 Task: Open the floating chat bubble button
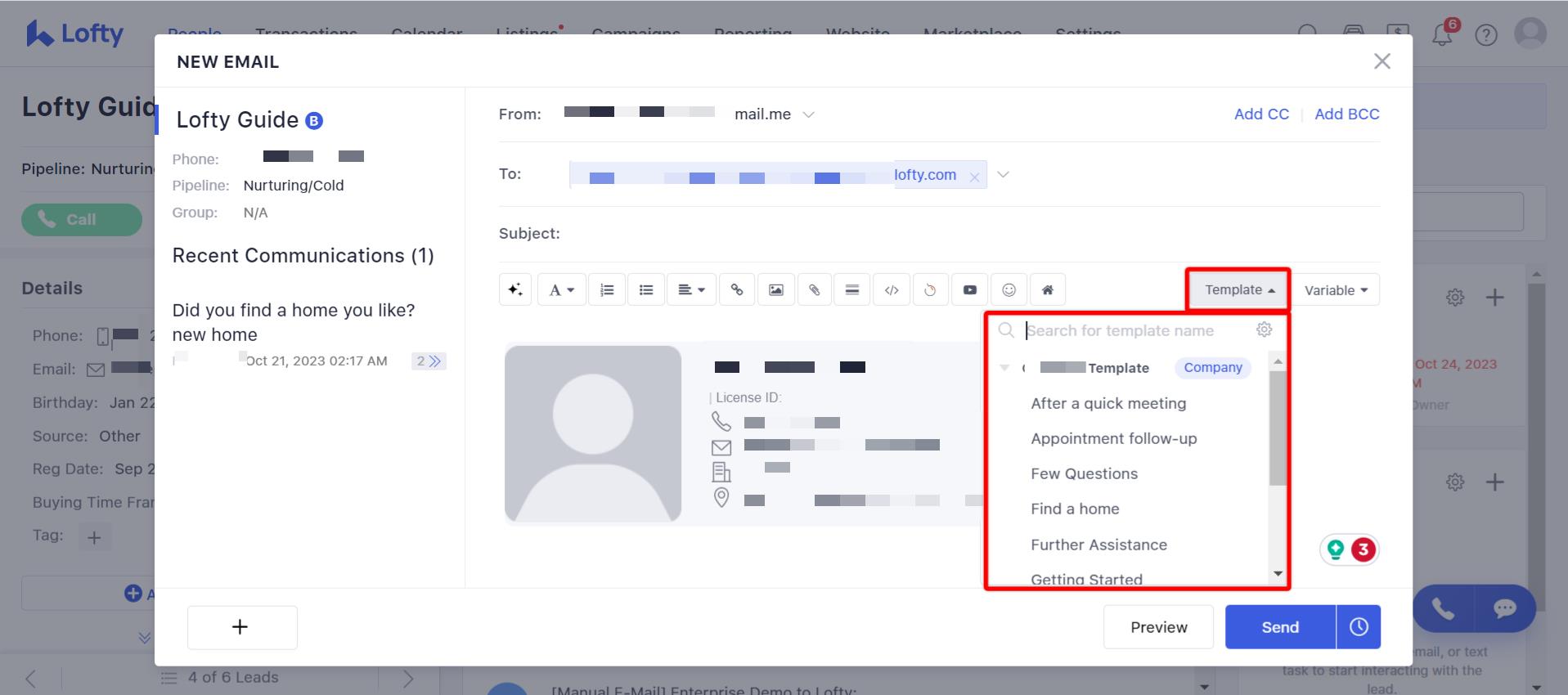(x=1504, y=608)
